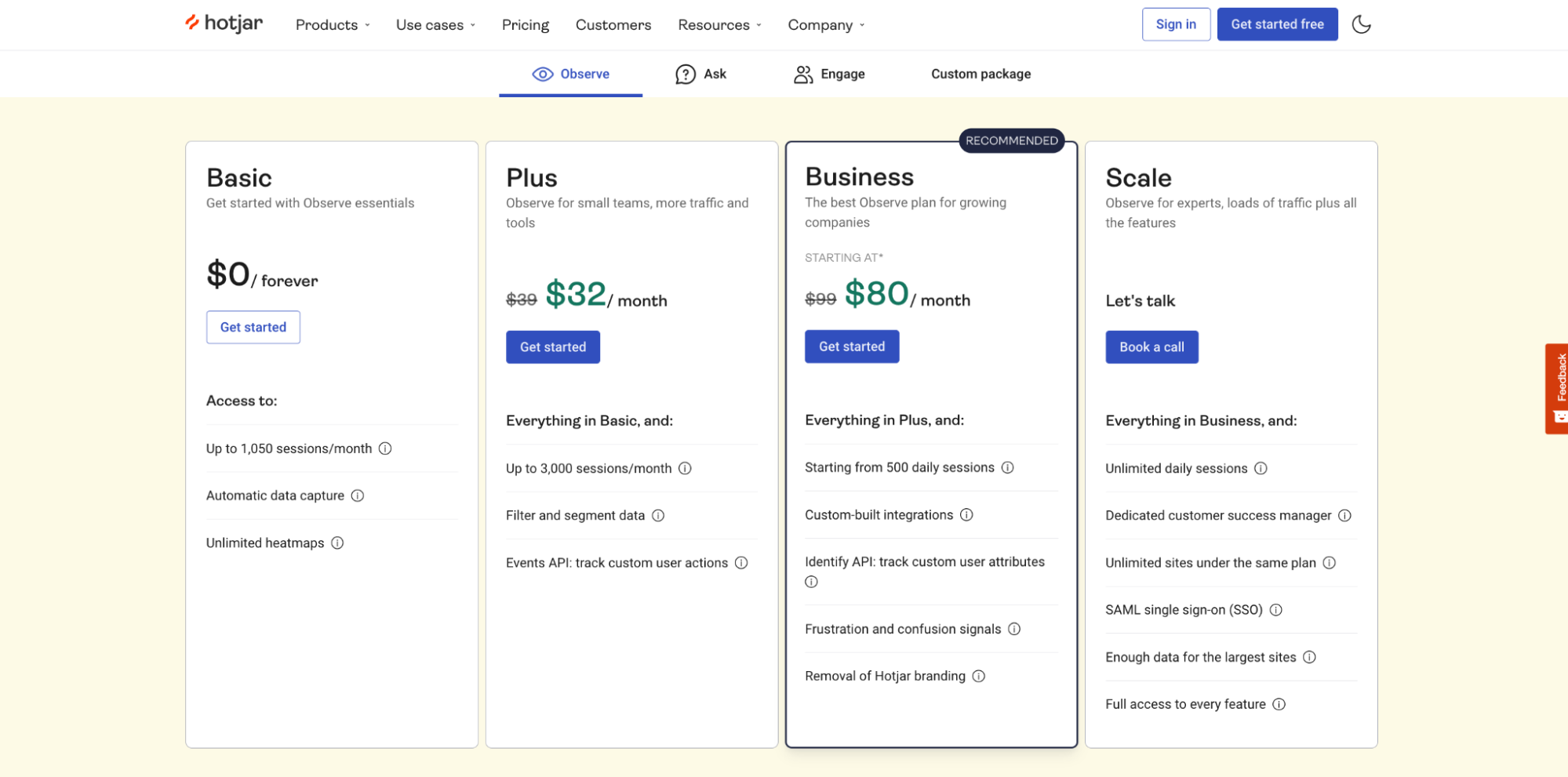Switch to the Ask tab
The height and width of the screenshot is (777, 1568).
(x=700, y=74)
